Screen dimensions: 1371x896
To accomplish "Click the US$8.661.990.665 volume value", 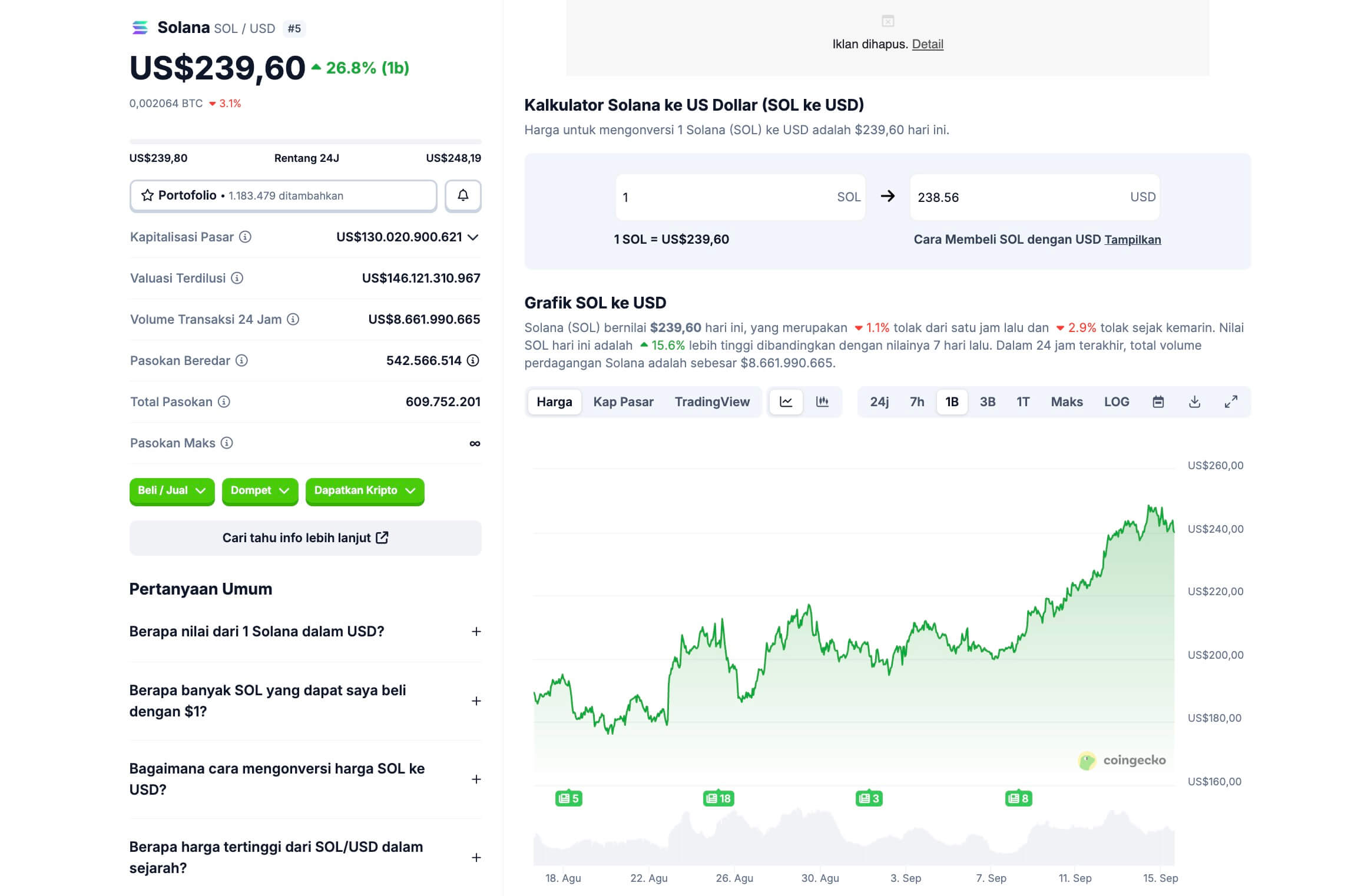I will click(424, 319).
